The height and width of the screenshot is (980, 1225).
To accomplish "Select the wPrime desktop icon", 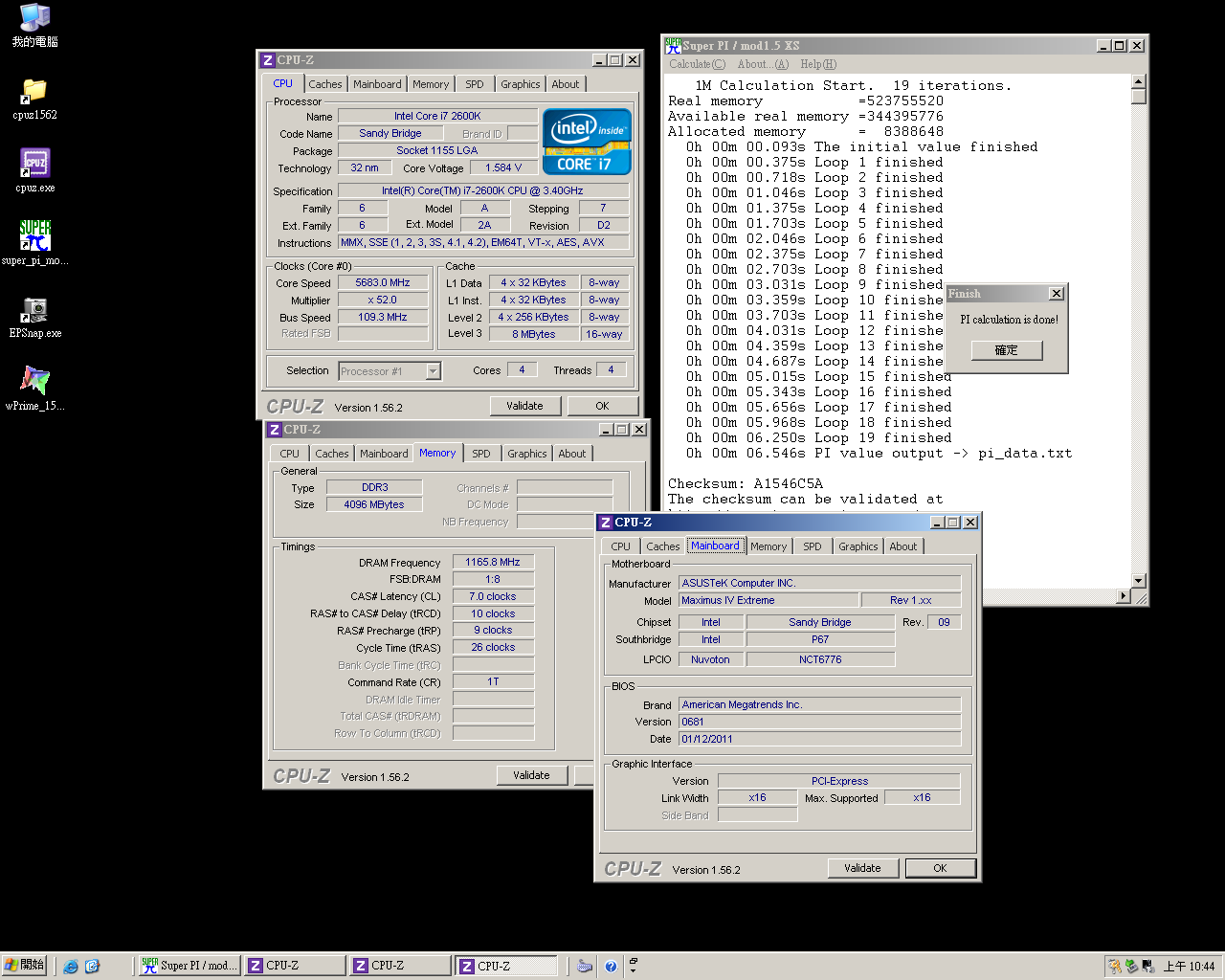I will (x=35, y=389).
